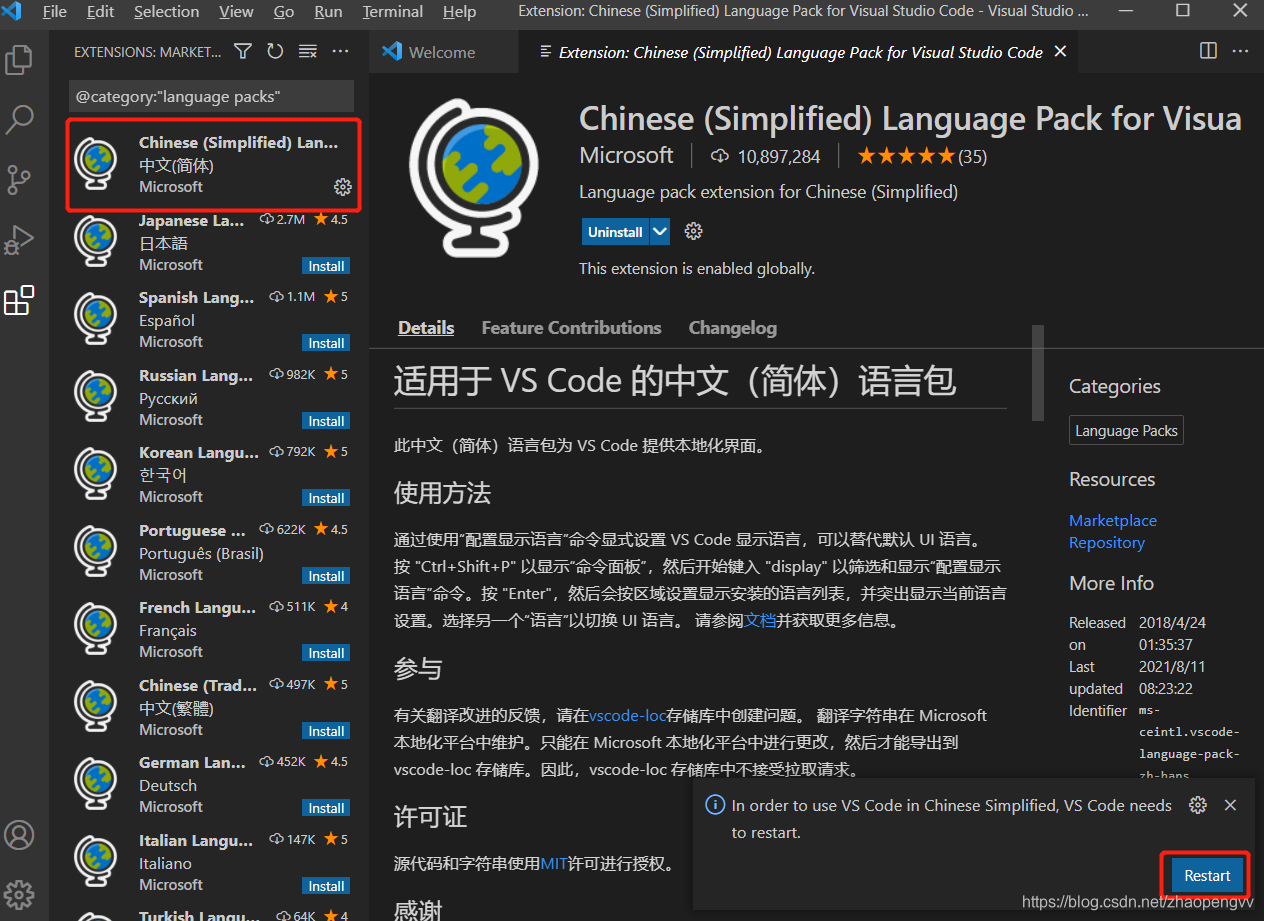The width and height of the screenshot is (1264, 921).
Task: Select the Details tab
Action: (x=426, y=328)
